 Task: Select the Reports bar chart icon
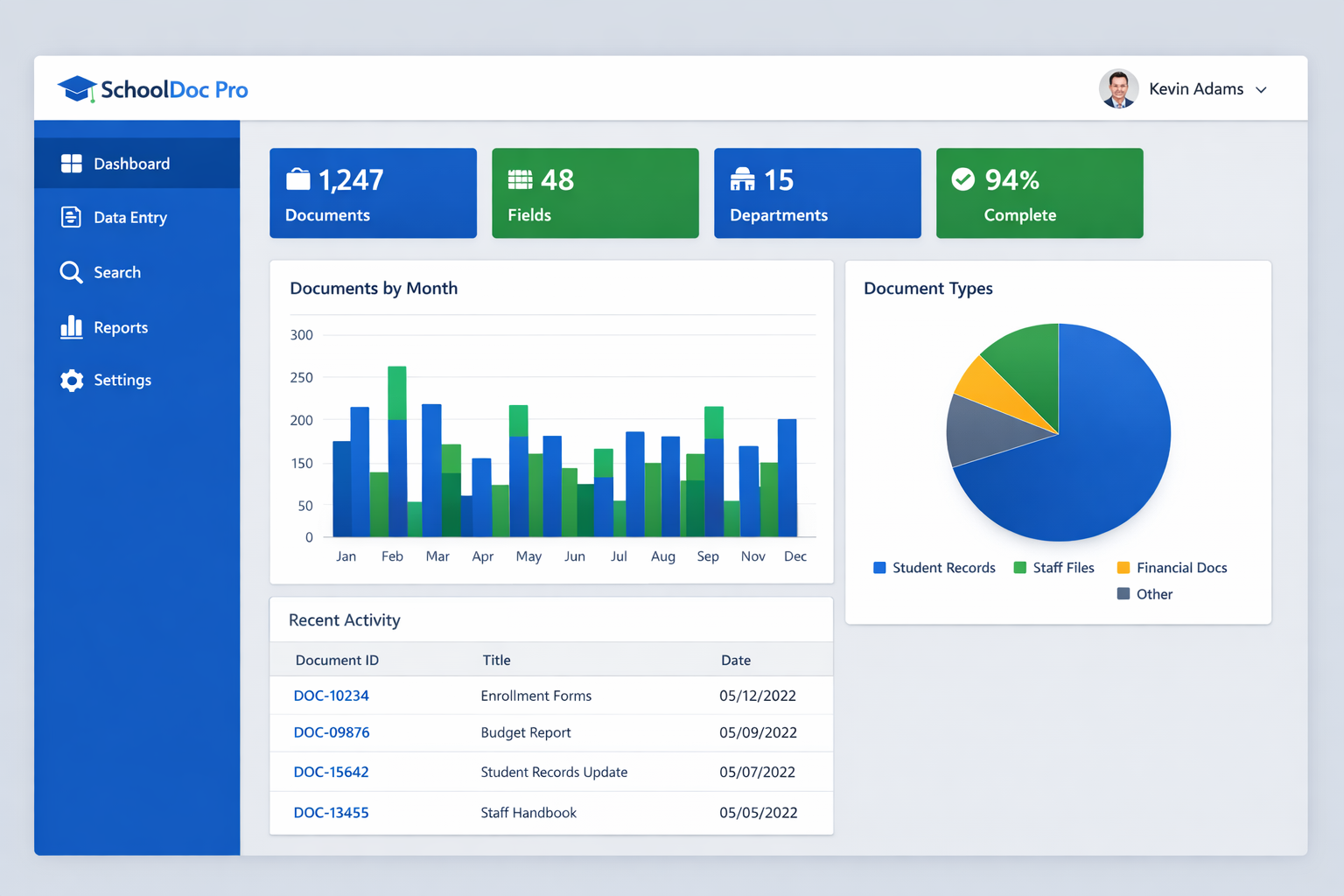71,326
